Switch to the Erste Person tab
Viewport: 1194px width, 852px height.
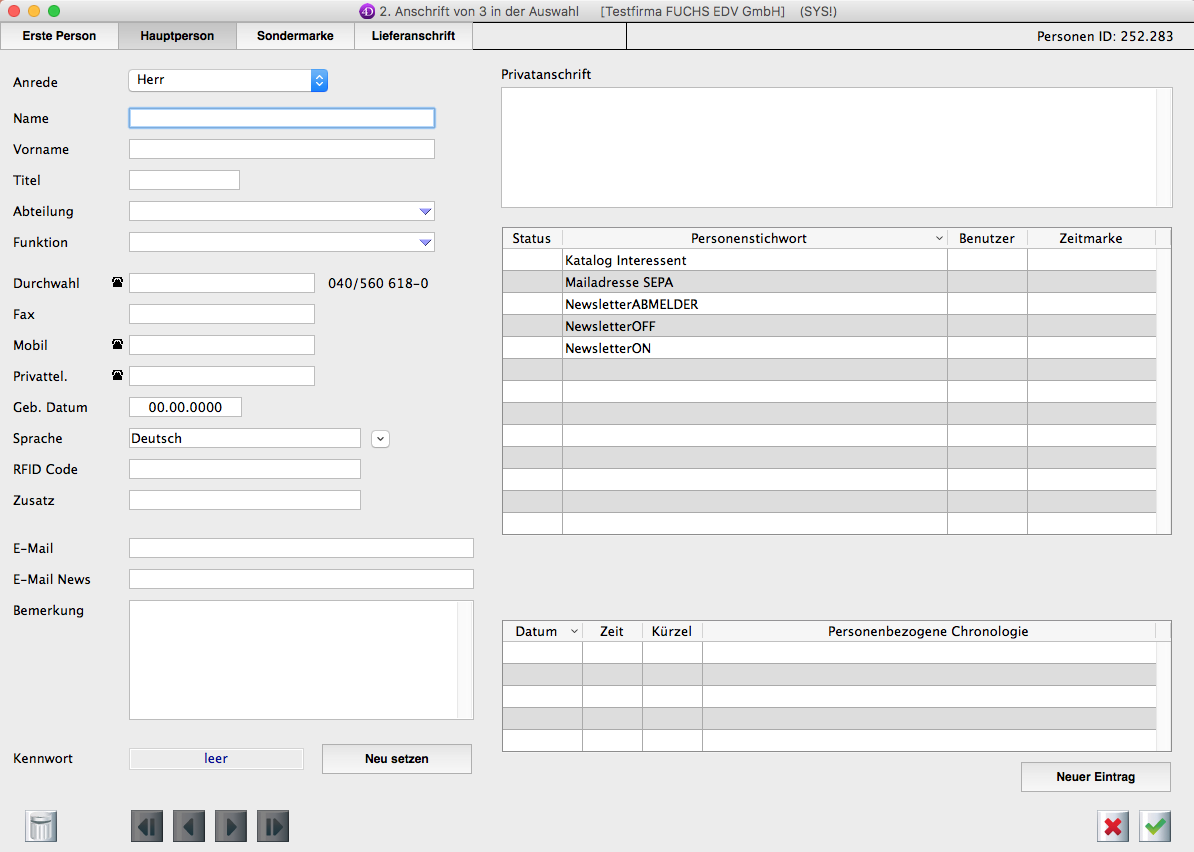tap(60, 36)
